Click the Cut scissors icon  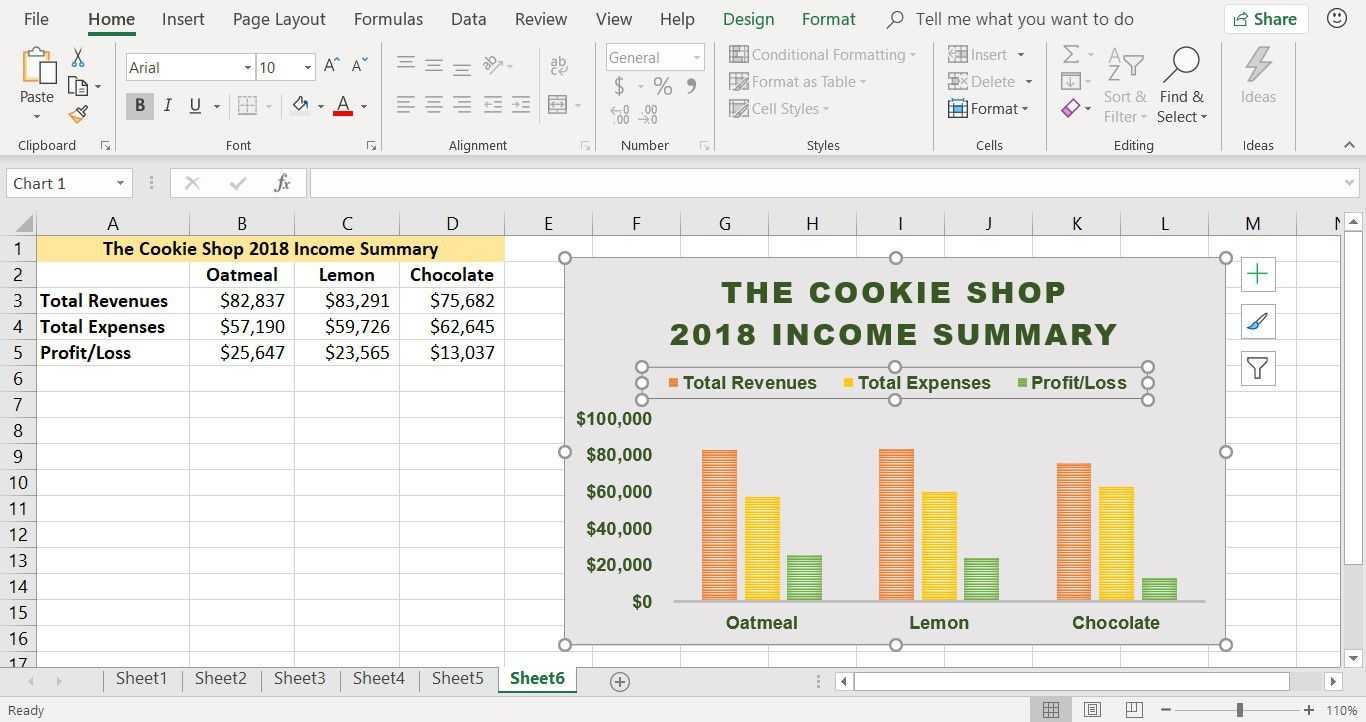tap(78, 58)
